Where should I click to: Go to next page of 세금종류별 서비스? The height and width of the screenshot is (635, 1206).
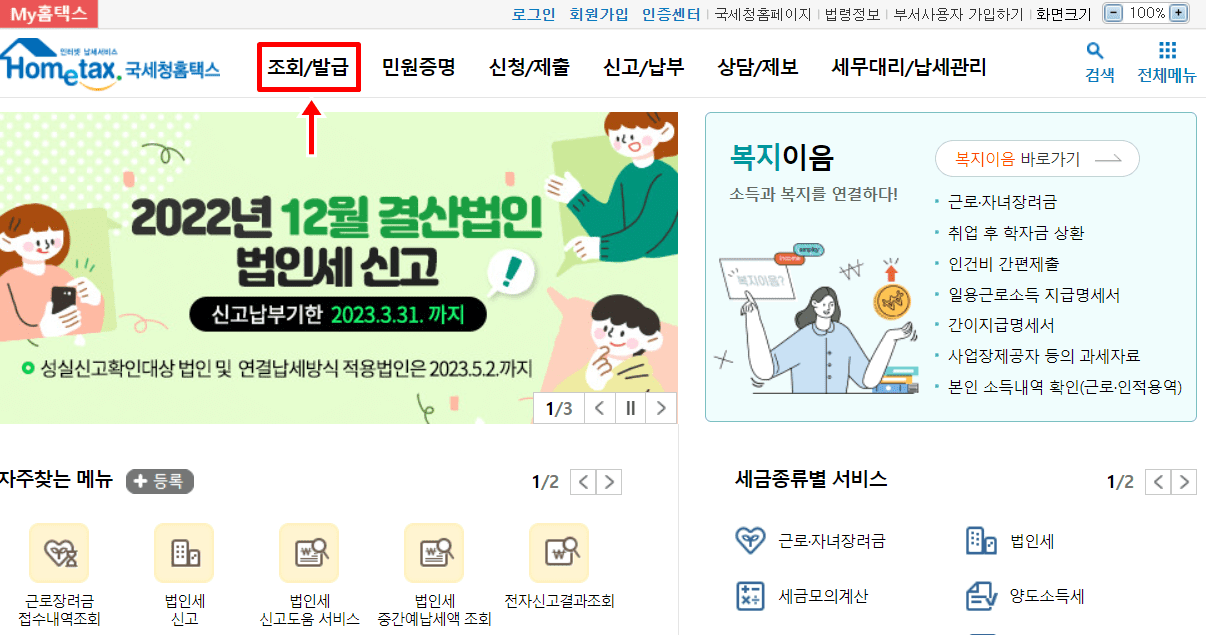(1184, 482)
